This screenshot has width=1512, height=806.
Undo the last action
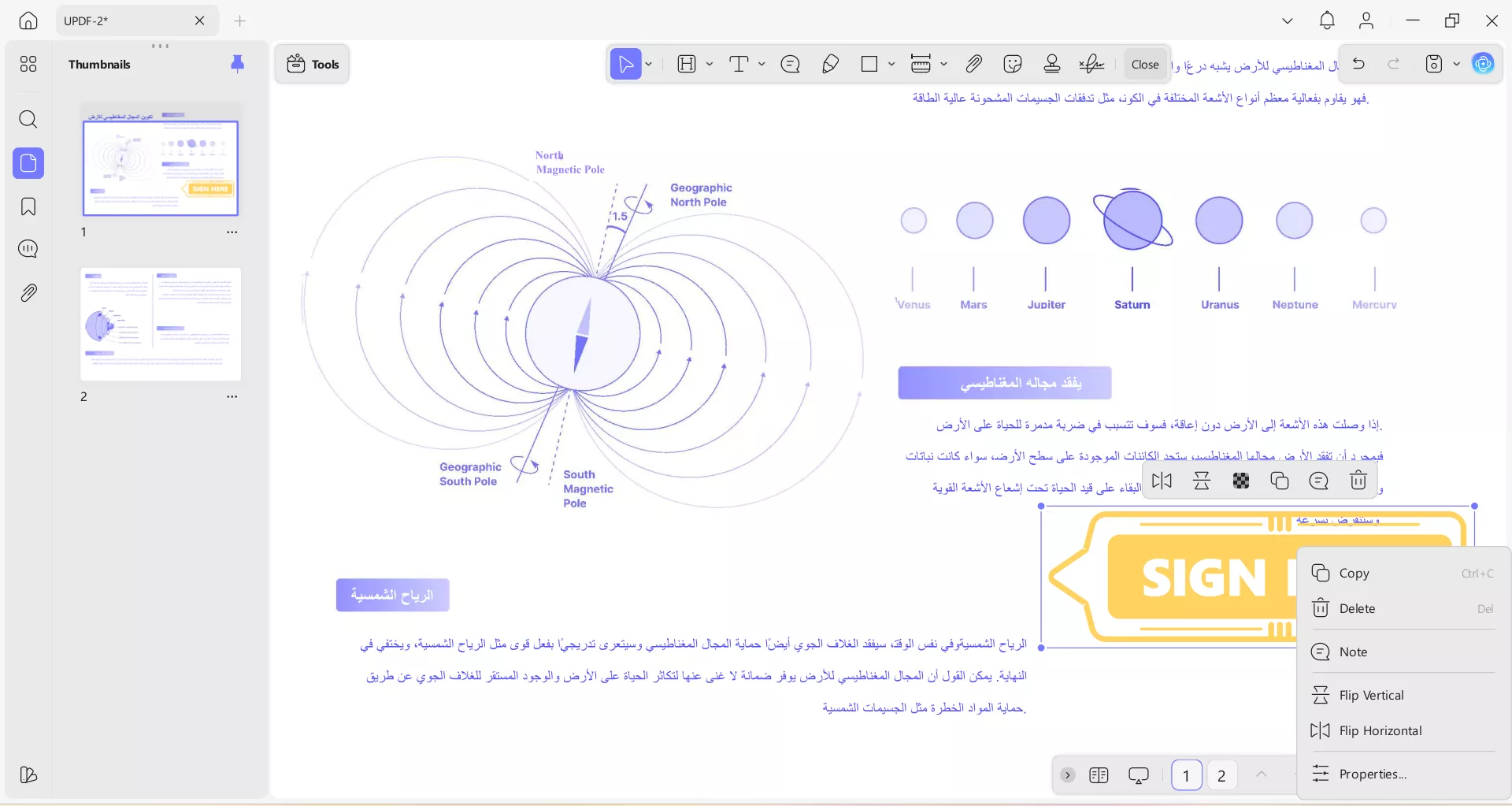(1358, 64)
